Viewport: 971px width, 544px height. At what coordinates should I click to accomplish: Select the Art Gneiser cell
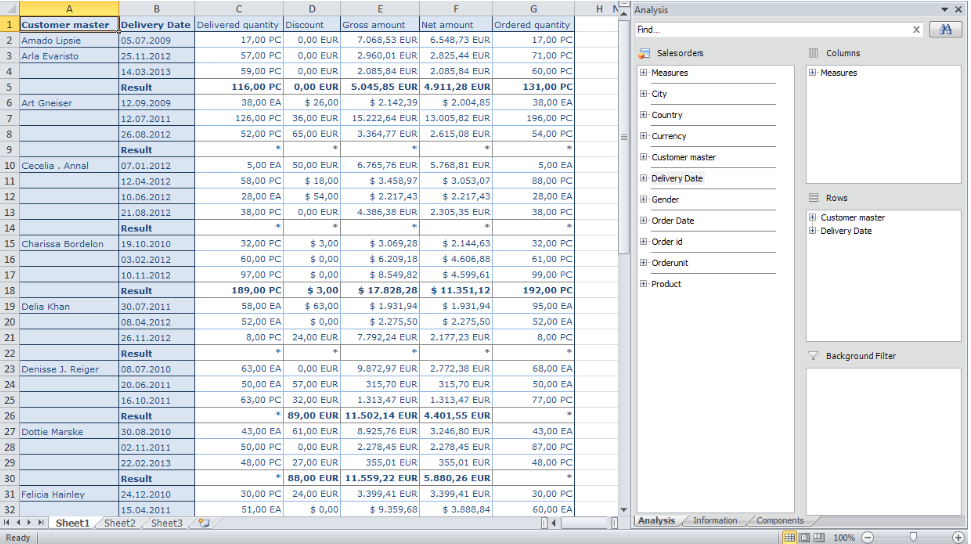point(69,103)
